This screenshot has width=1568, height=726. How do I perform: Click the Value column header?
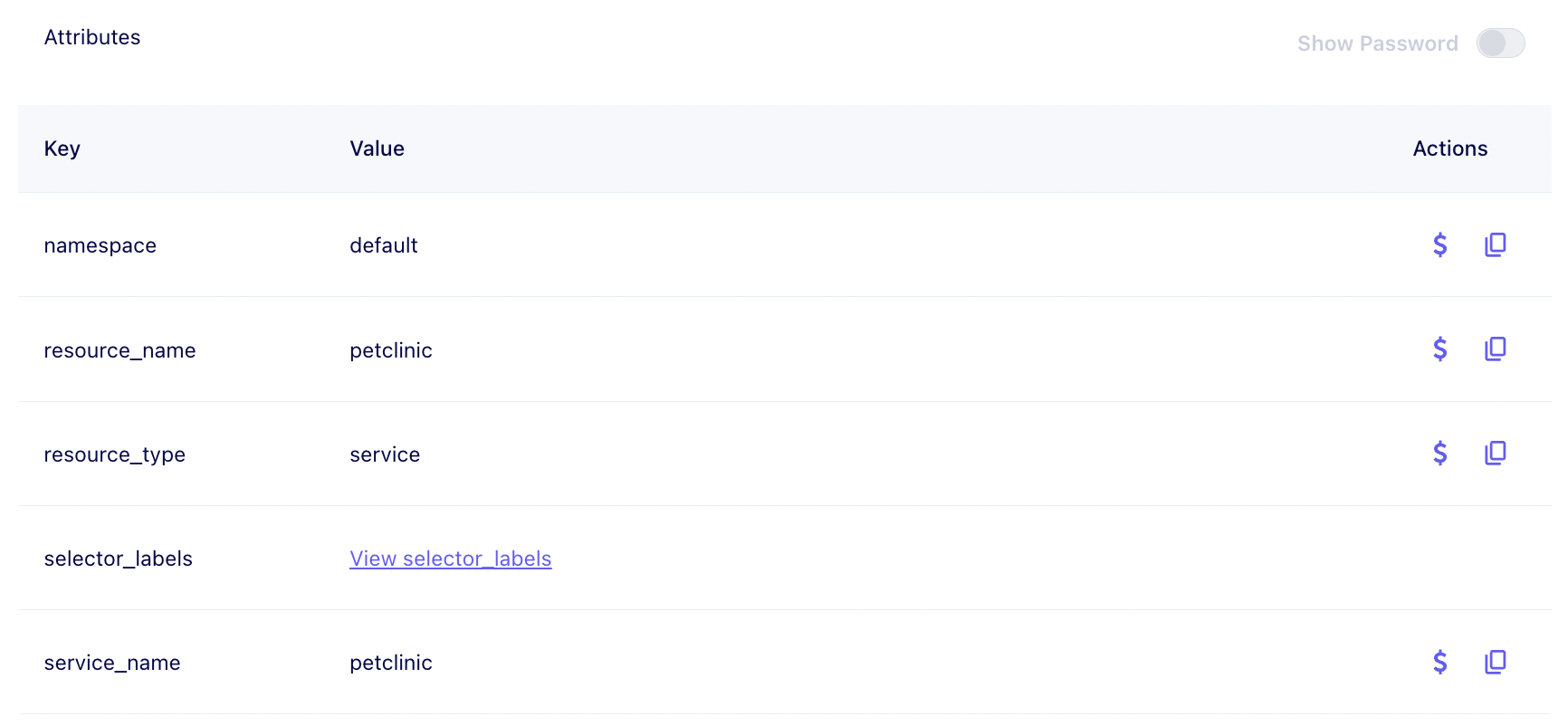click(378, 148)
